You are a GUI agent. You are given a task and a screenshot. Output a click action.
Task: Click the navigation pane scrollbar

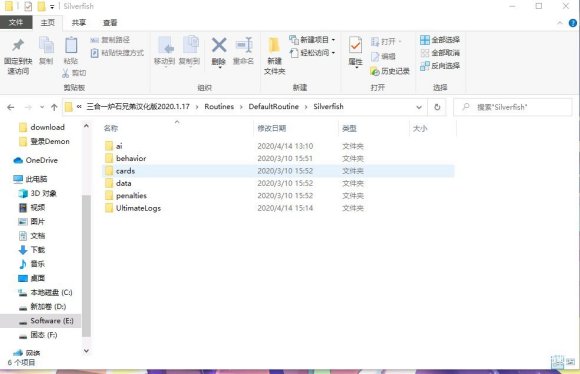86,265
